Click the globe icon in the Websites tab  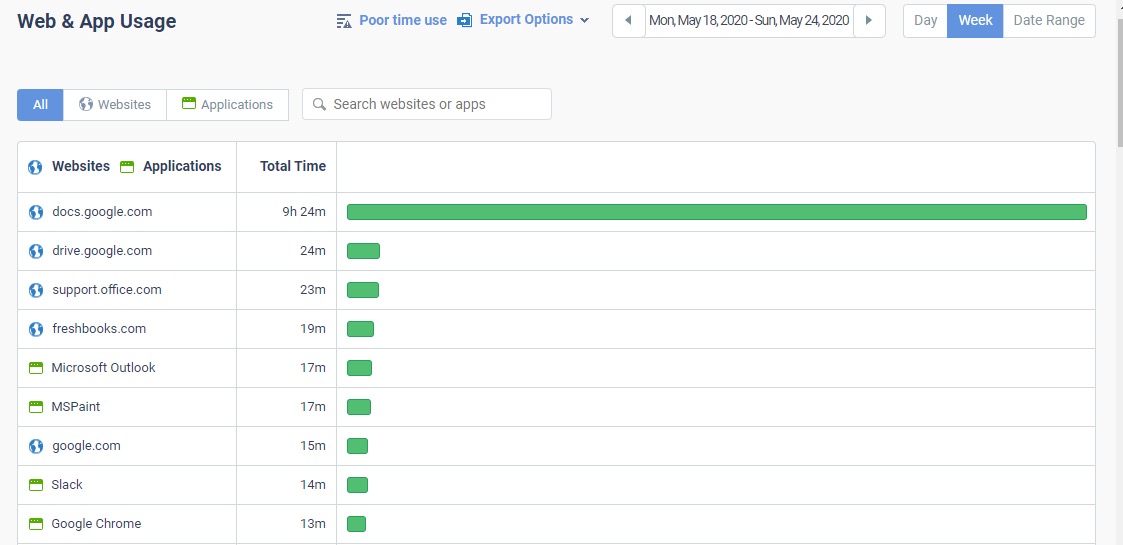[x=86, y=104]
